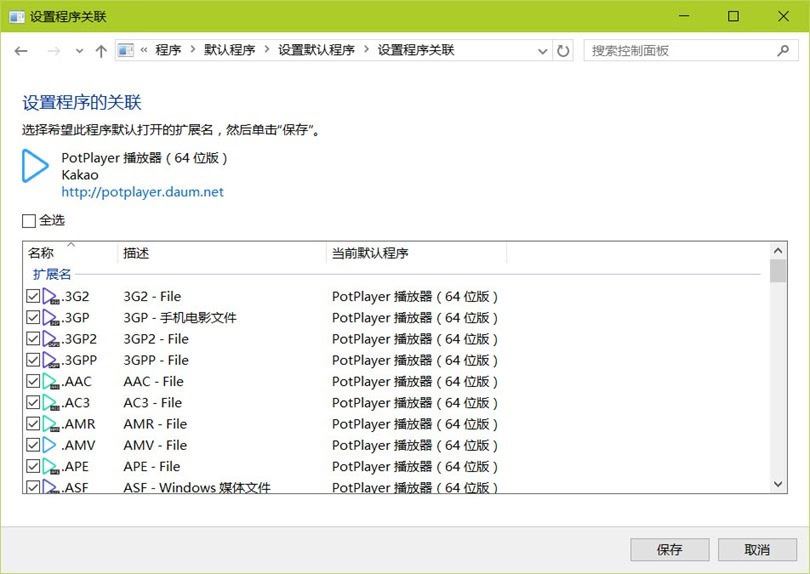Uncheck the .APE extension checkbox
Viewport: 810px width, 574px height.
click(x=33, y=466)
